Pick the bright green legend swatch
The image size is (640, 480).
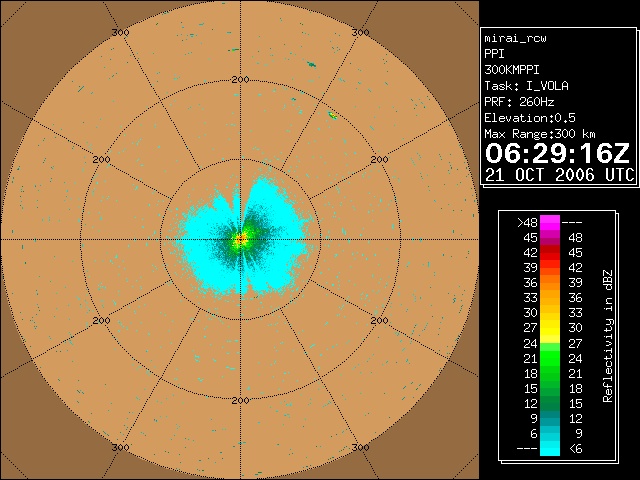pos(550,358)
